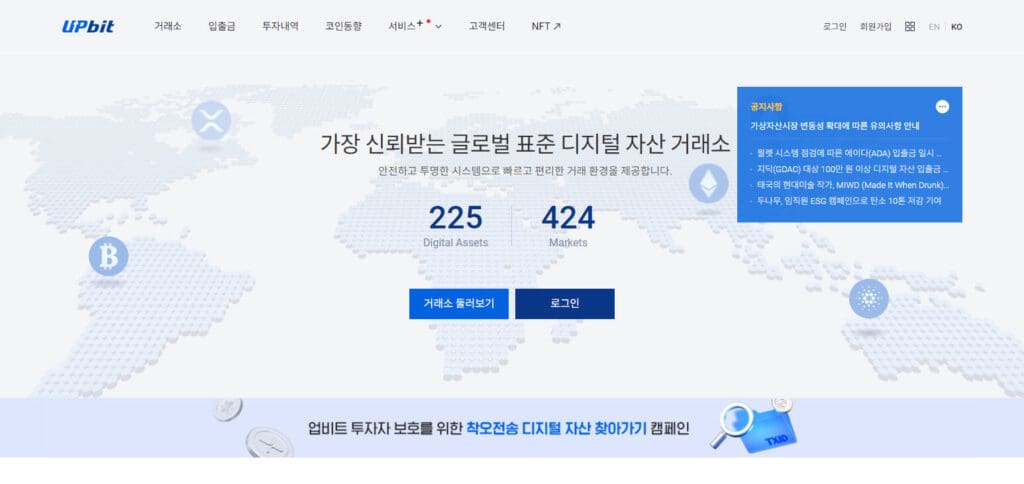
Task: Open the 코인동향 menu
Action: [x=344, y=27]
